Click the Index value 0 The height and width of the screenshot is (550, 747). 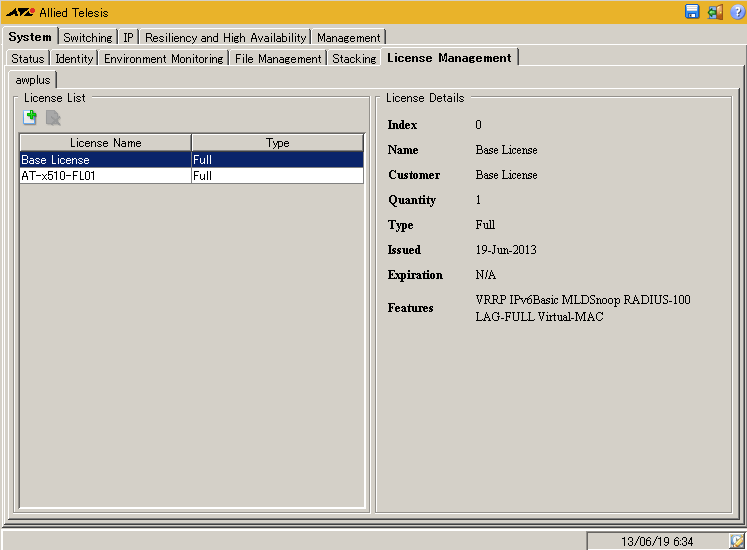pos(478,125)
